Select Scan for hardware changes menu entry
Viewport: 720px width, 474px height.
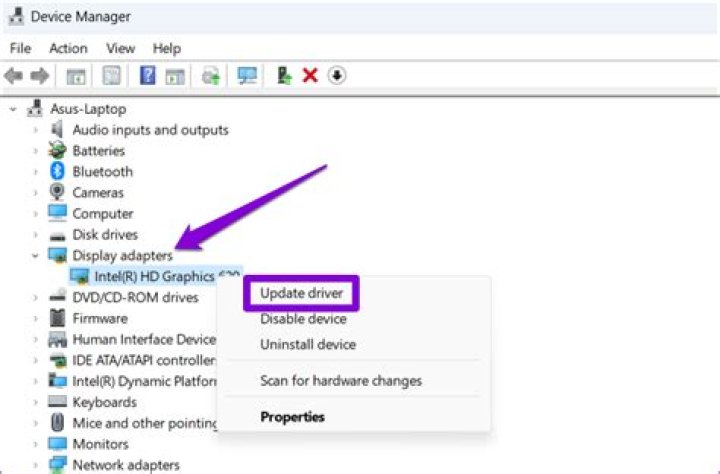[341, 381]
